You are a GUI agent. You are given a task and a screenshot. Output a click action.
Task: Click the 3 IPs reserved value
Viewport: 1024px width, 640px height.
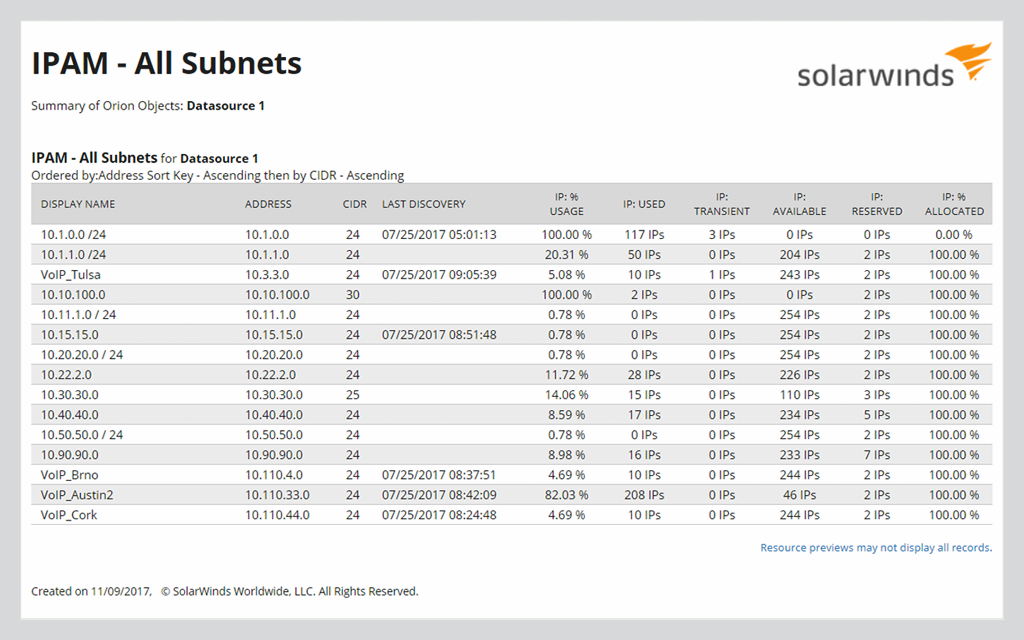(876, 394)
